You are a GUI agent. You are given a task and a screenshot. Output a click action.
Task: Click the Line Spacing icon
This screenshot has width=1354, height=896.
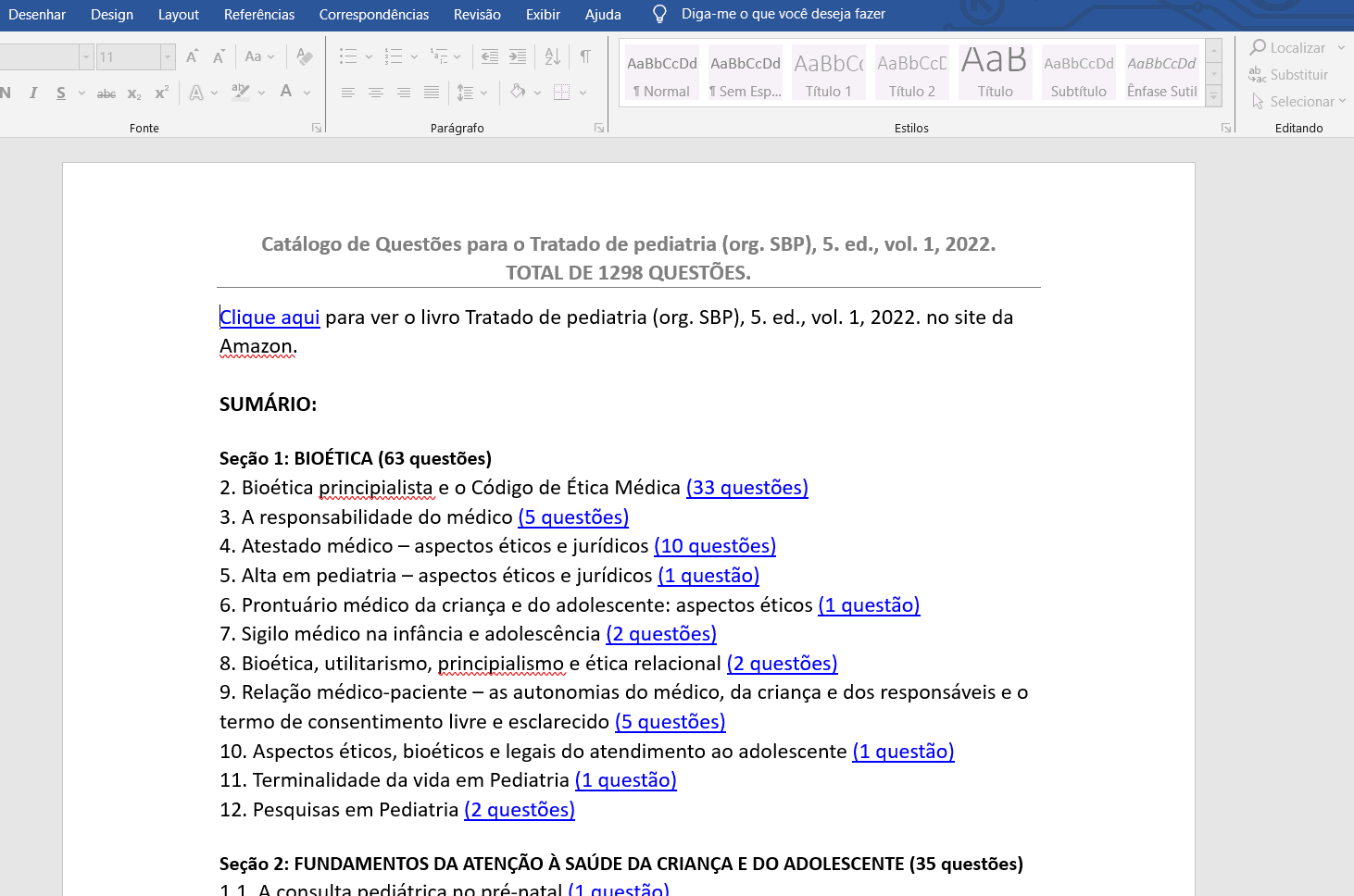[466, 93]
